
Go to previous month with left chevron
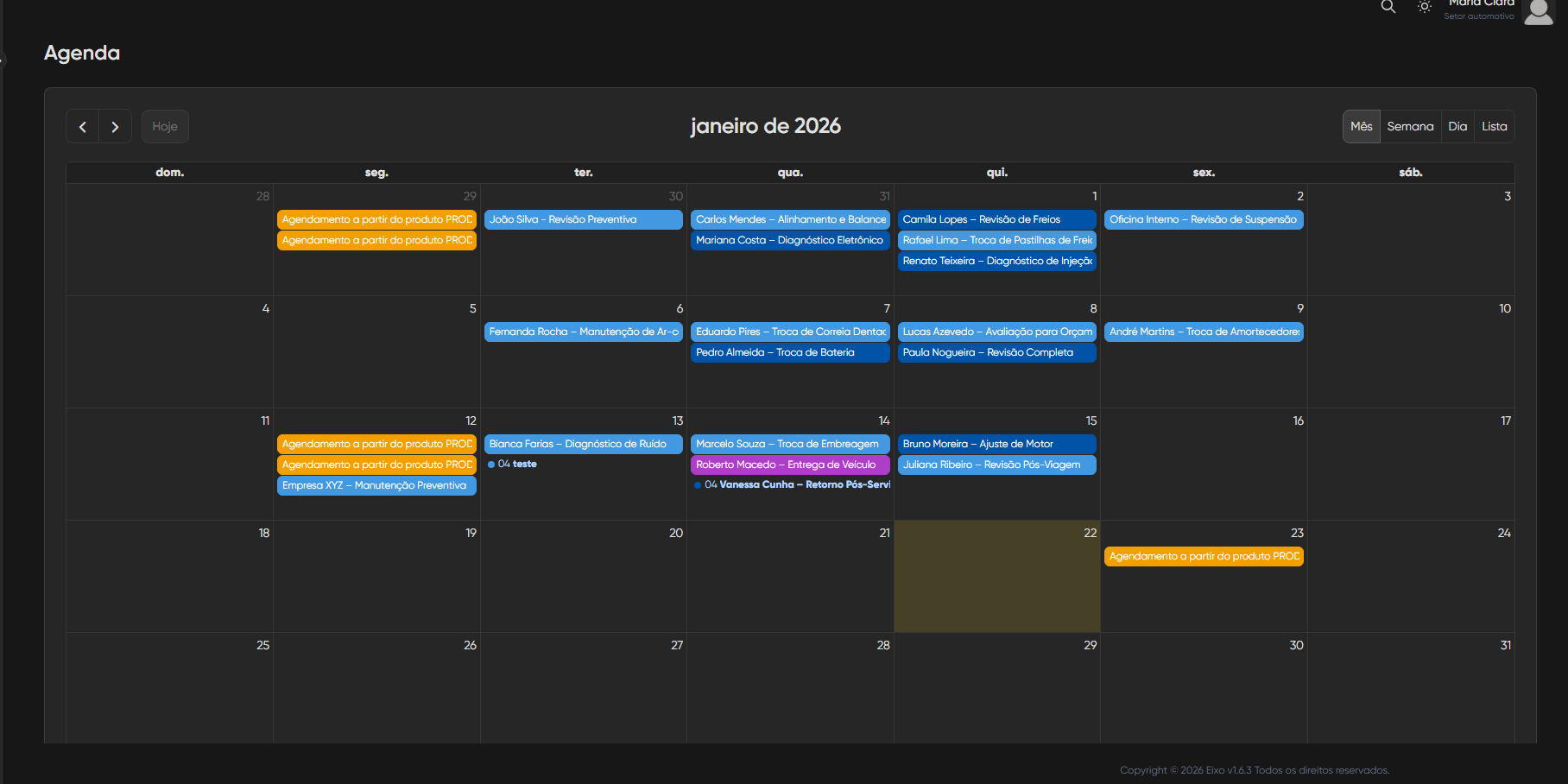83,127
